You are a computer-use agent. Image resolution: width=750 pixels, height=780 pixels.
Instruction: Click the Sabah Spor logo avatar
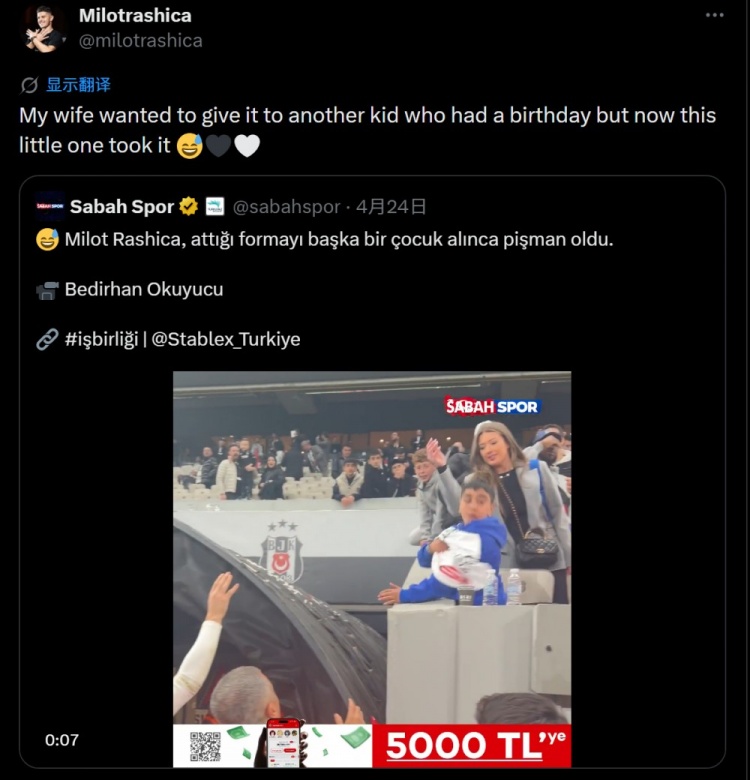point(49,207)
